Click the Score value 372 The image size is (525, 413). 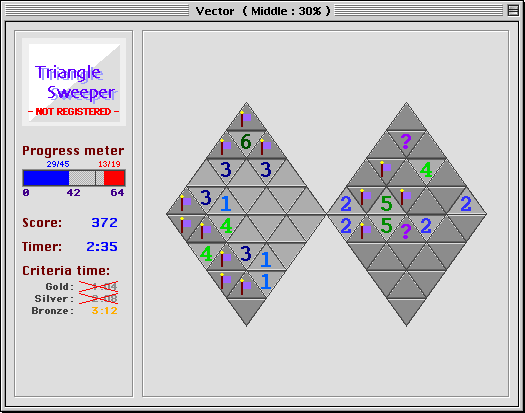(x=104, y=222)
